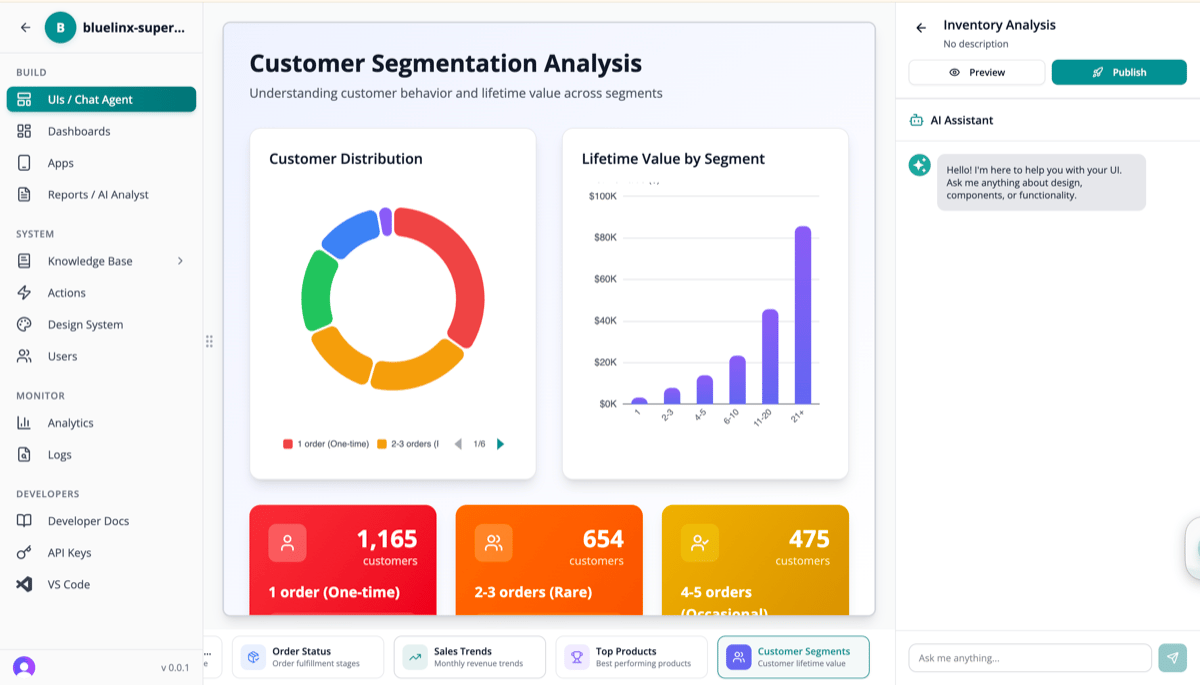This screenshot has width=1200, height=685.
Task: Go back using the sidebar back arrow
Action: coord(26,28)
